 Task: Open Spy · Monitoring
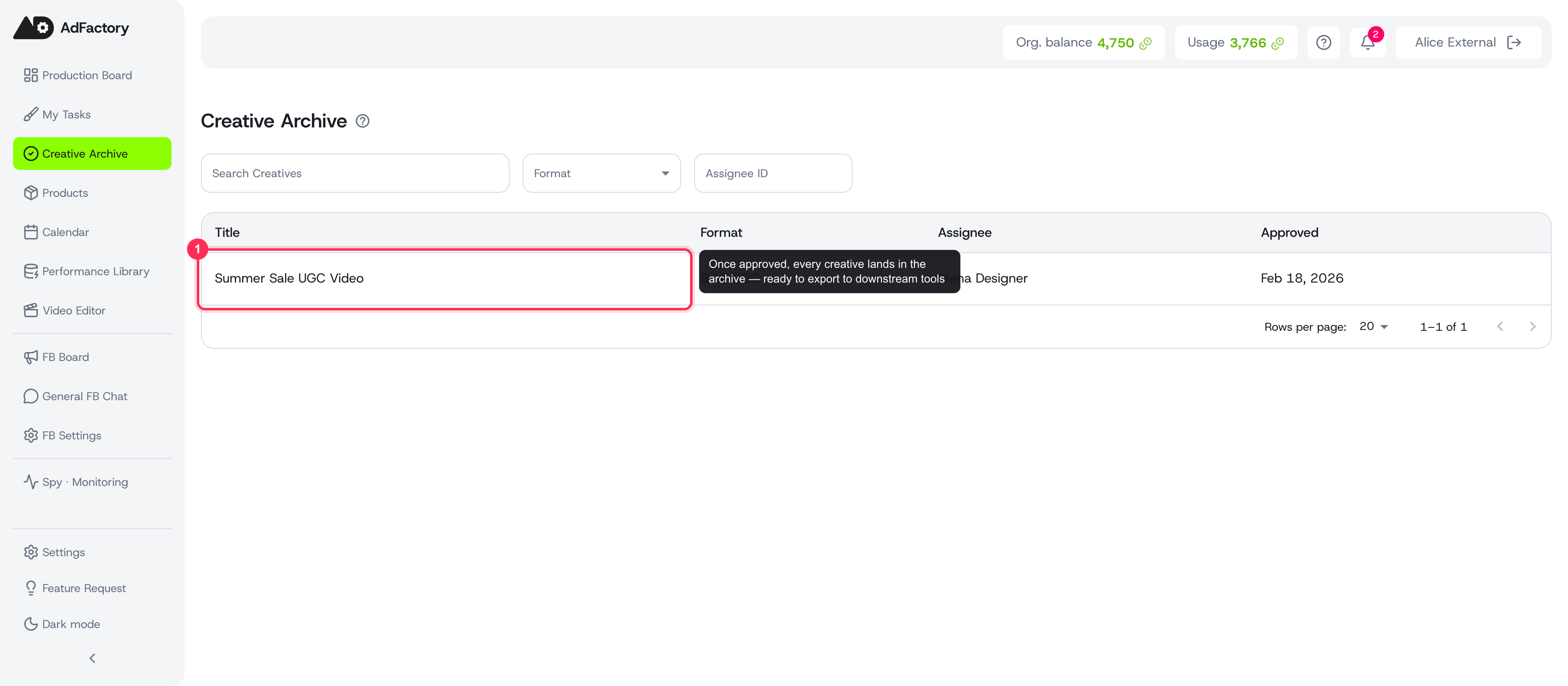click(92, 482)
